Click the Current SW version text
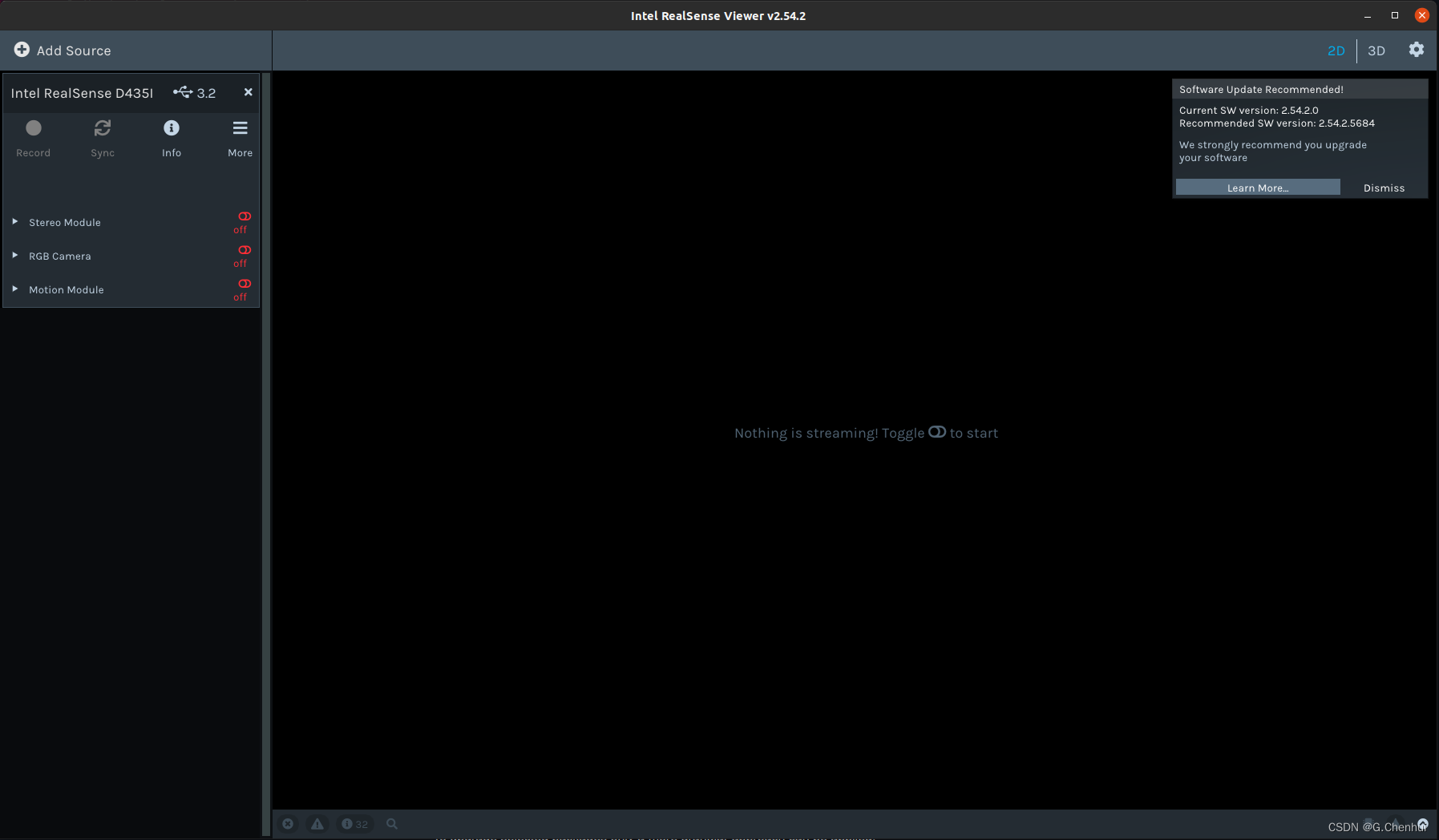Image resolution: width=1439 pixels, height=840 pixels. (1249, 111)
